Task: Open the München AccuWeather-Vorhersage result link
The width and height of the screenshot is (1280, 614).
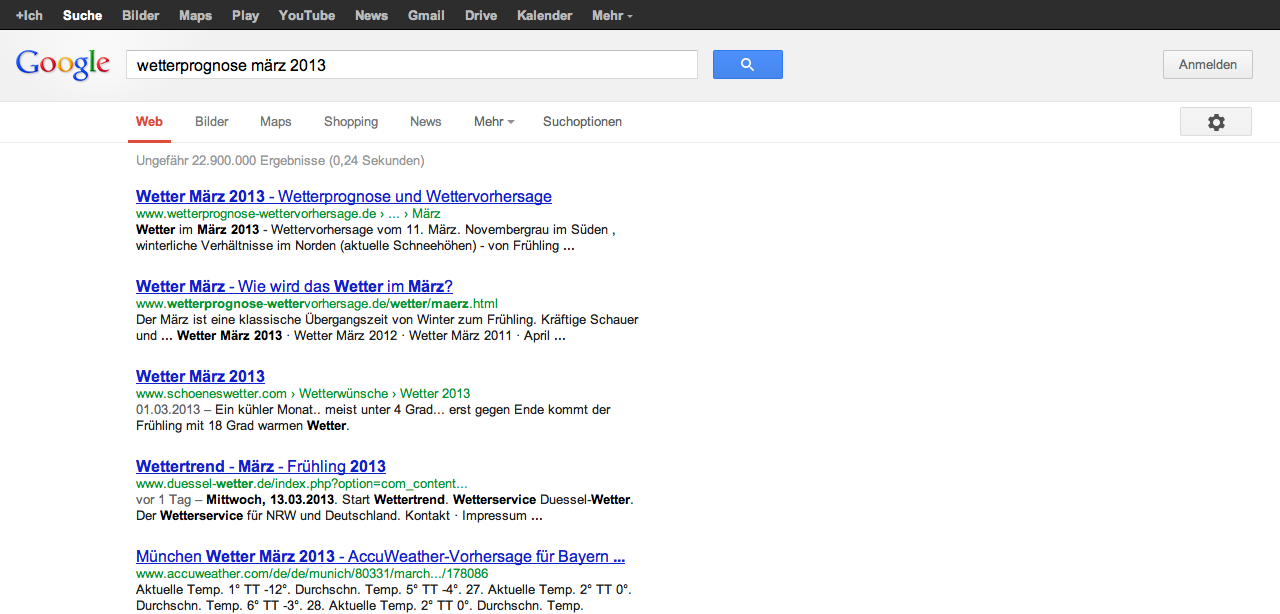Action: (x=380, y=556)
